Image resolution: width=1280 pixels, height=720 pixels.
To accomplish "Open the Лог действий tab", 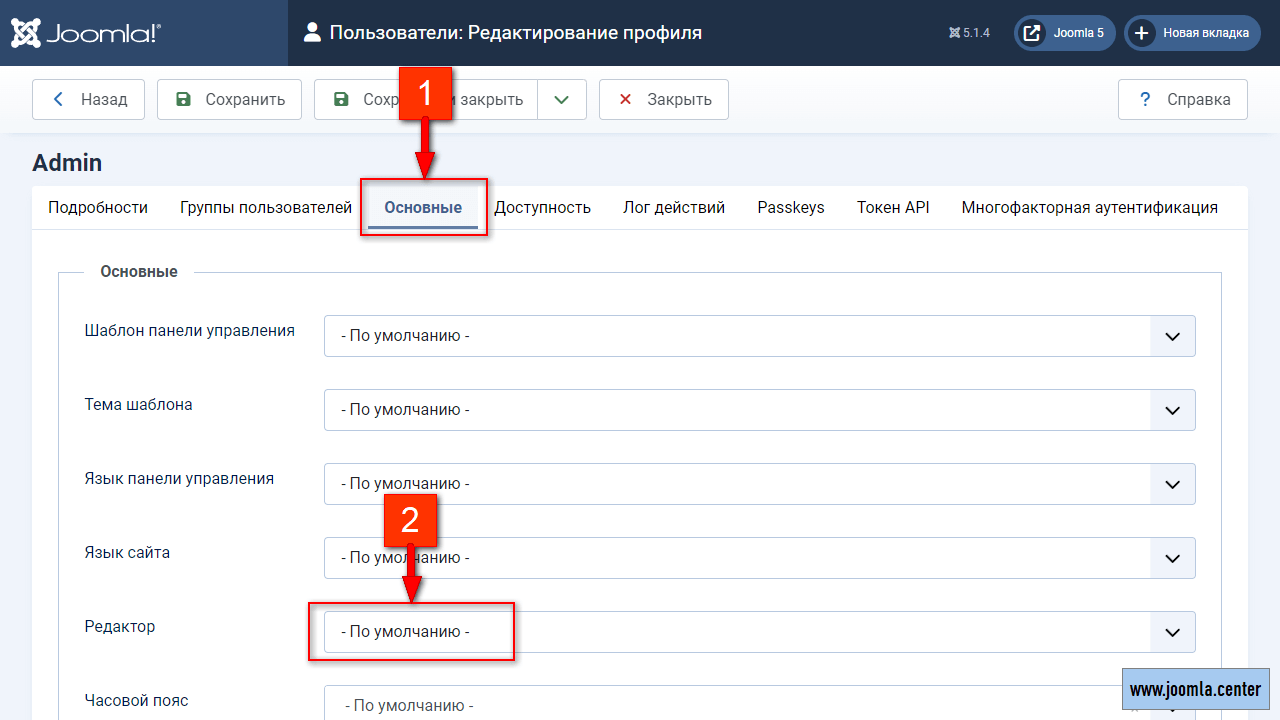I will 674,208.
